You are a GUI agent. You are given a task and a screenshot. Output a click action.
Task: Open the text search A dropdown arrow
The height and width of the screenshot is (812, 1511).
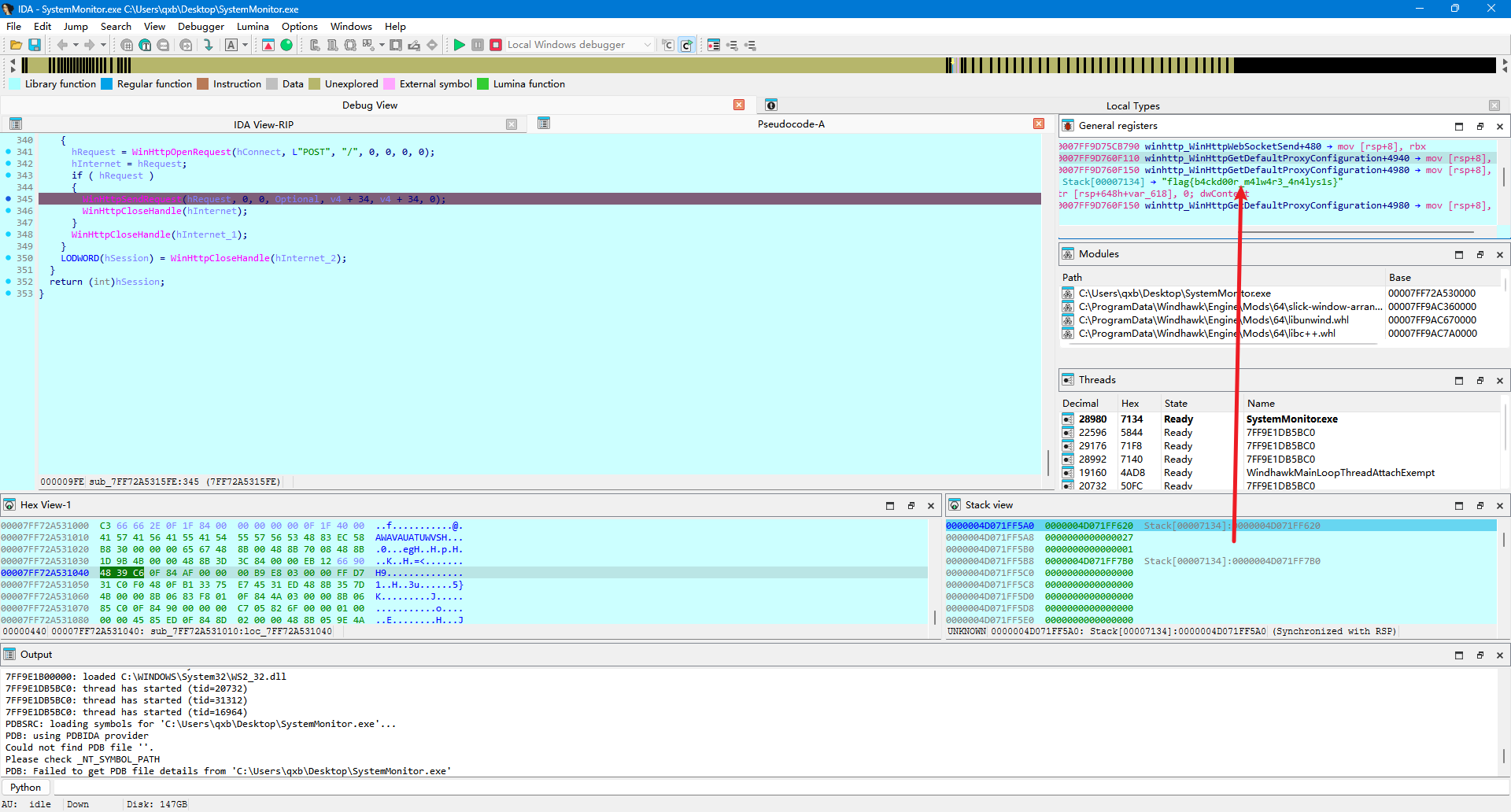(245, 45)
